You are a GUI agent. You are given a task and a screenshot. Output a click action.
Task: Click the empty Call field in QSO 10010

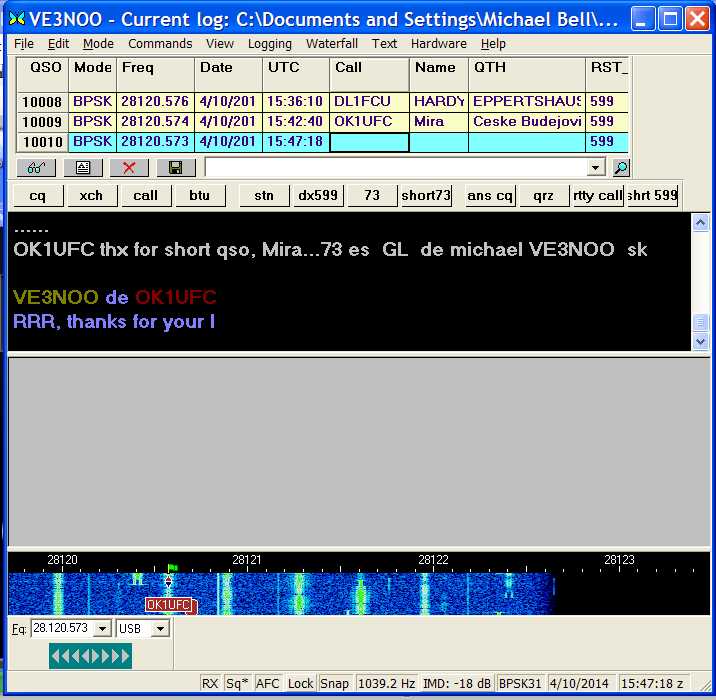(369, 142)
